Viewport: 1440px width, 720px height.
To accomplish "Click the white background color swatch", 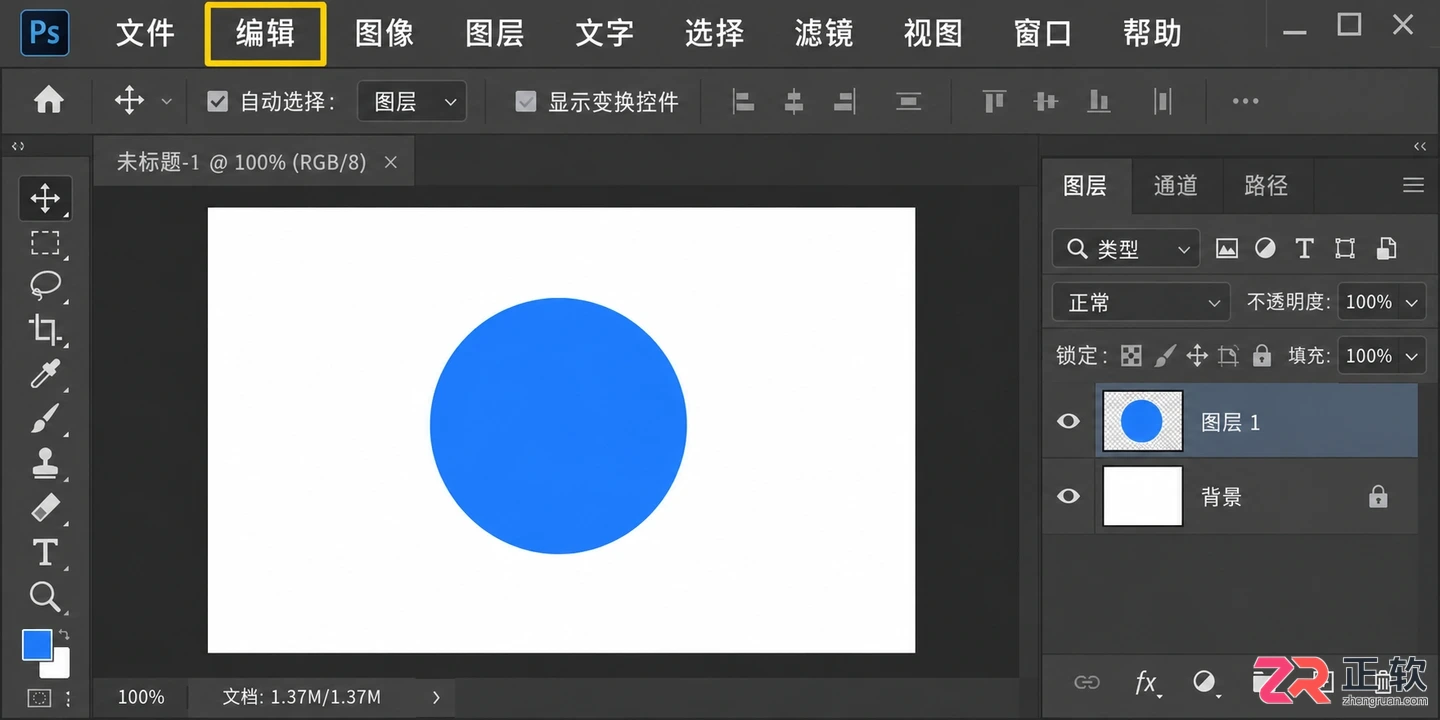I will click(x=59, y=666).
